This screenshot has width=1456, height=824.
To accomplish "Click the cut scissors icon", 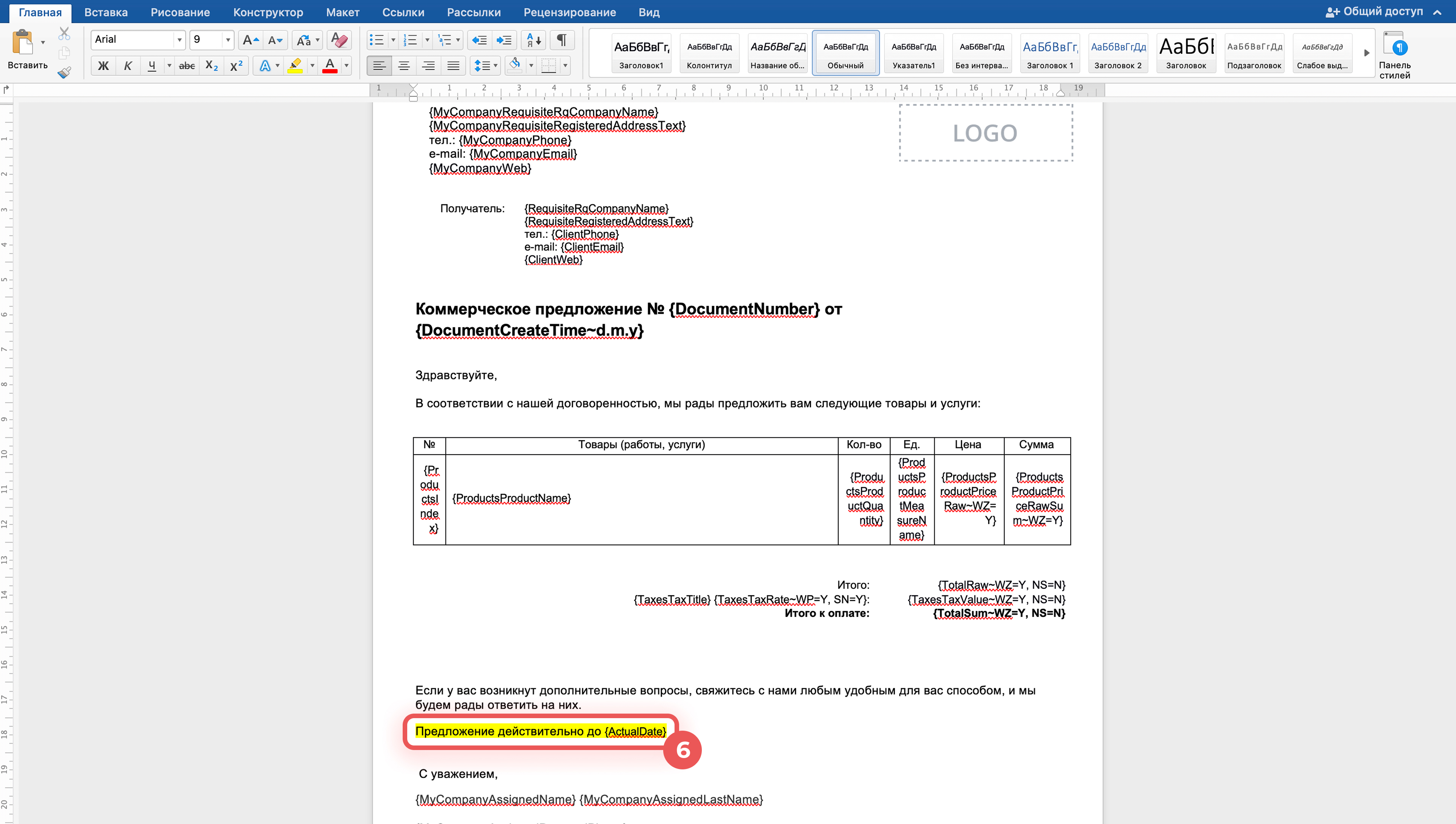I will pos(64,34).
